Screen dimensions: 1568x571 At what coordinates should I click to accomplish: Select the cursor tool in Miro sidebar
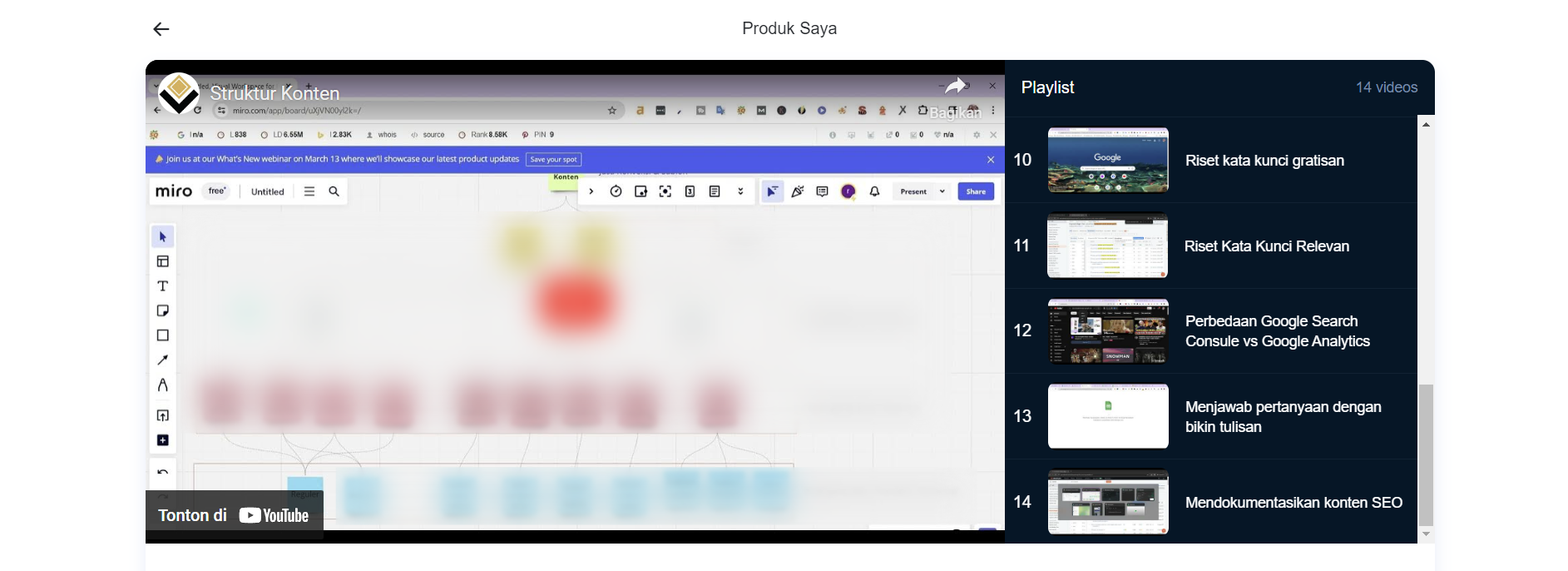(x=163, y=237)
